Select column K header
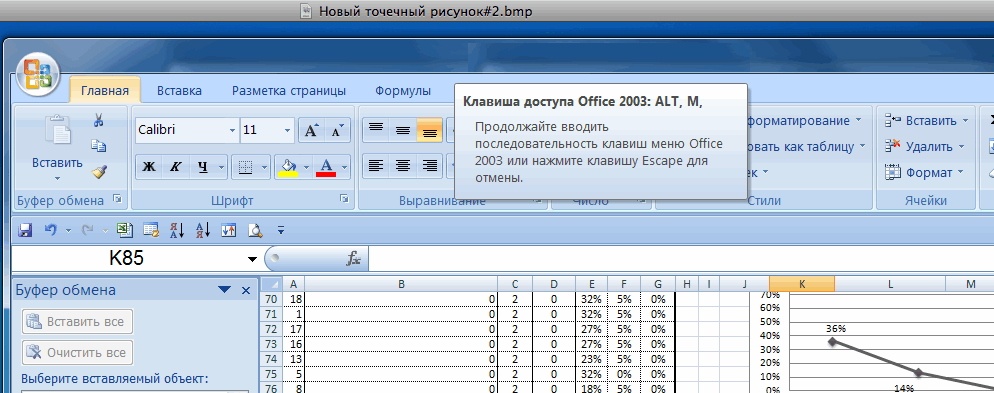 point(802,284)
